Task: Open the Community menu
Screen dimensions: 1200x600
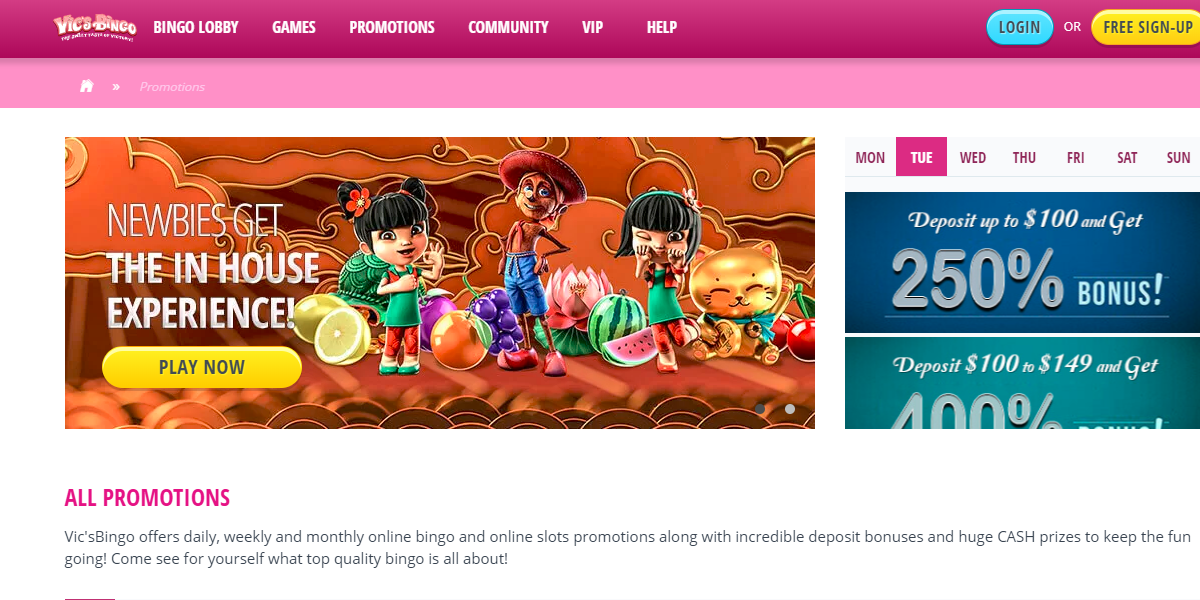Action: tap(508, 27)
